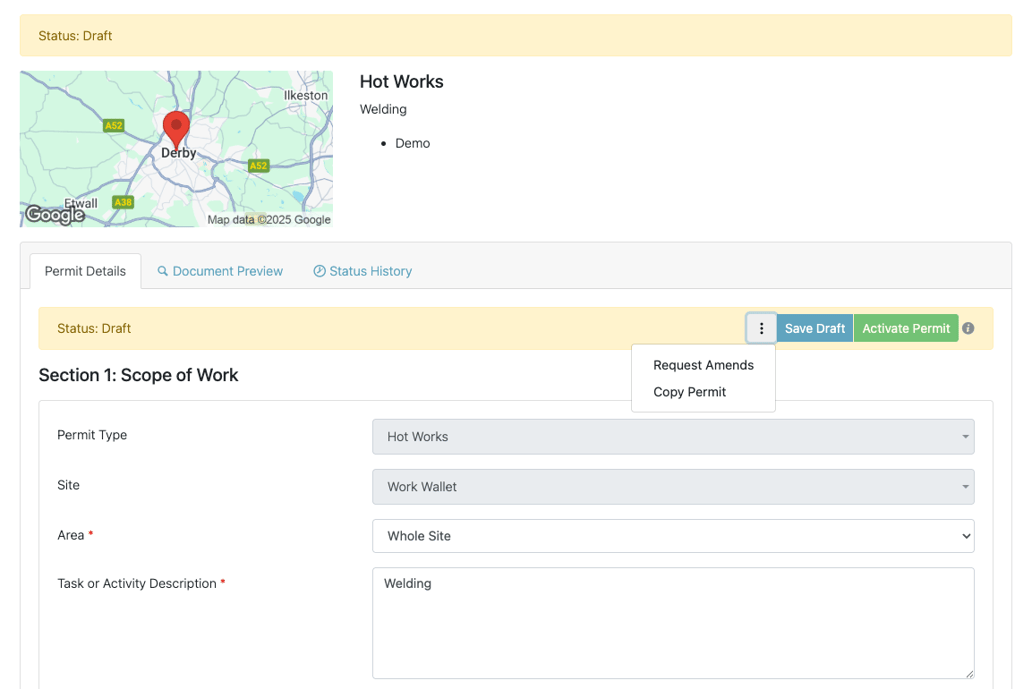This screenshot has height=689, width=1032.
Task: Open the three-dot more actions menu
Action: (x=761, y=328)
